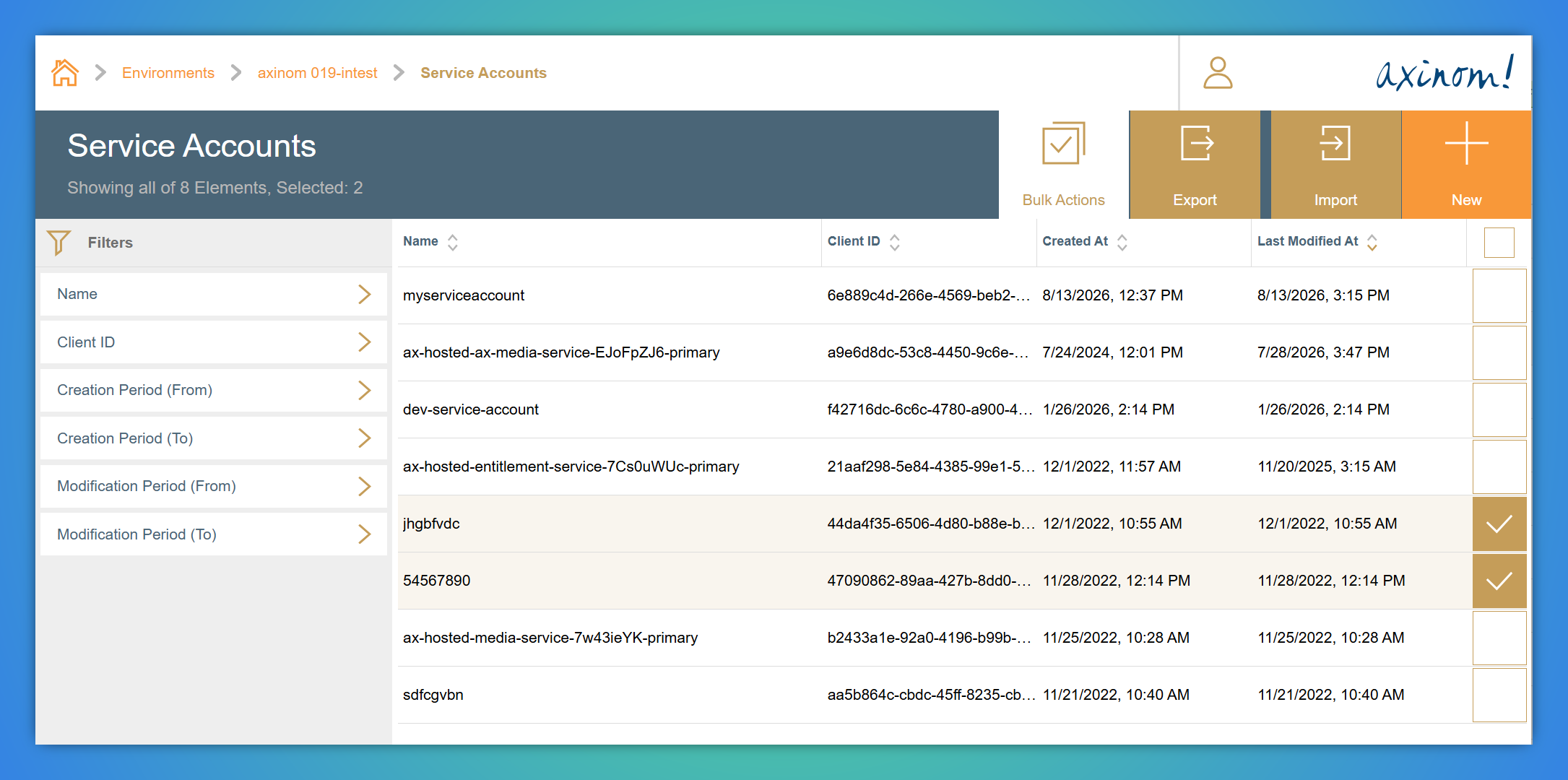Click modified date 8/13/2026, 3:15 PM
Screen dimensions: 1568x780
point(1323,295)
